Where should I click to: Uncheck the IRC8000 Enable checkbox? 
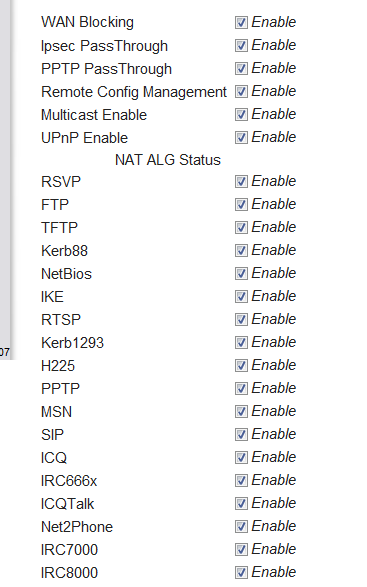[x=241, y=572]
